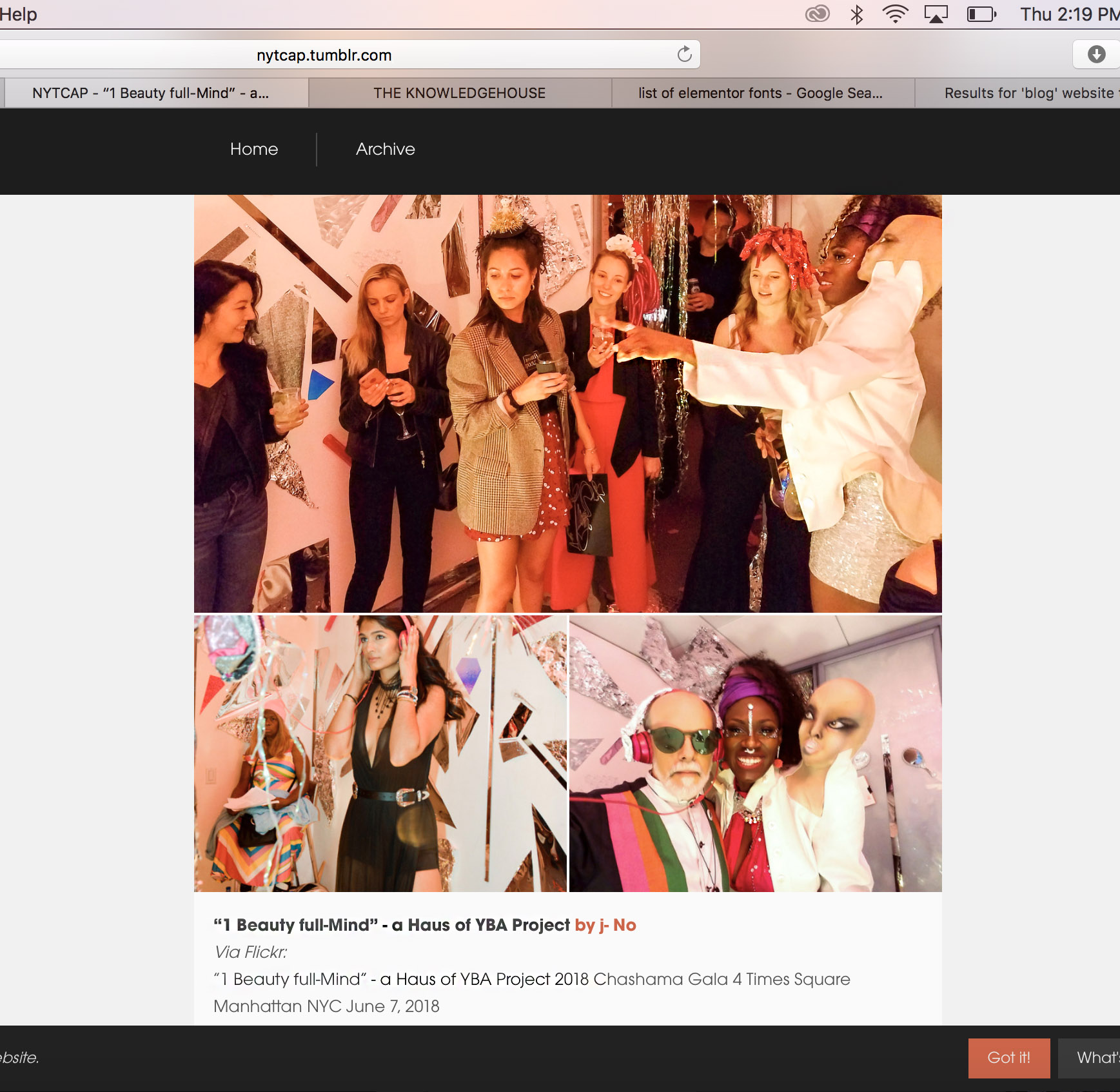1120x1092 pixels.
Task: Open the Help menu
Action: (x=18, y=14)
